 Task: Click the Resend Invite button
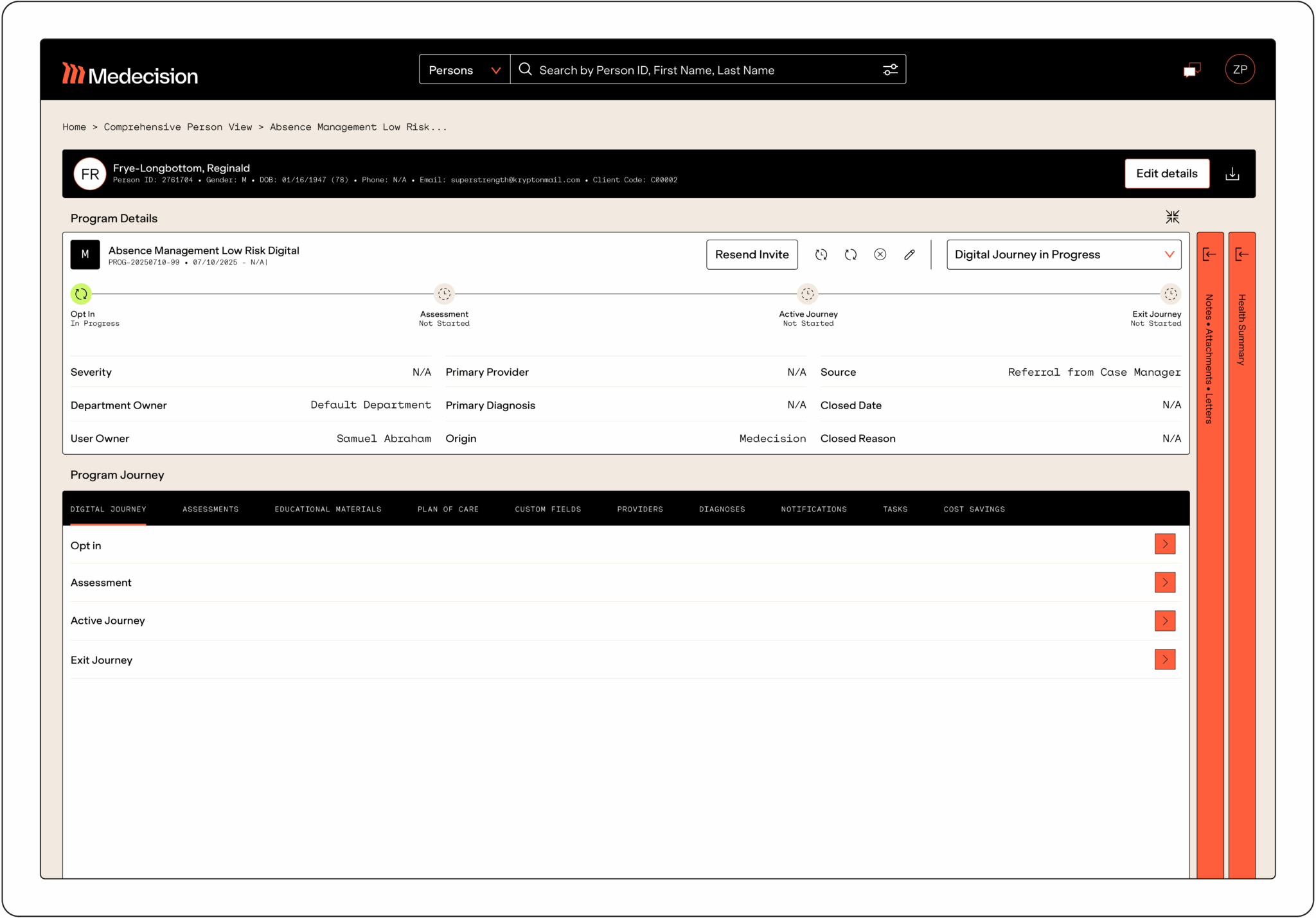pyautogui.click(x=752, y=255)
